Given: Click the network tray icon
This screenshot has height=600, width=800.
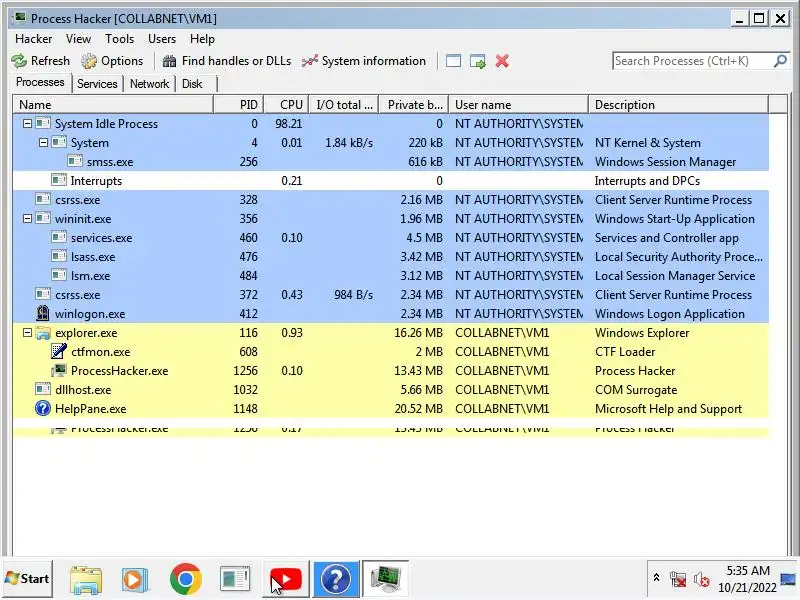Looking at the screenshot, I should [x=678, y=580].
